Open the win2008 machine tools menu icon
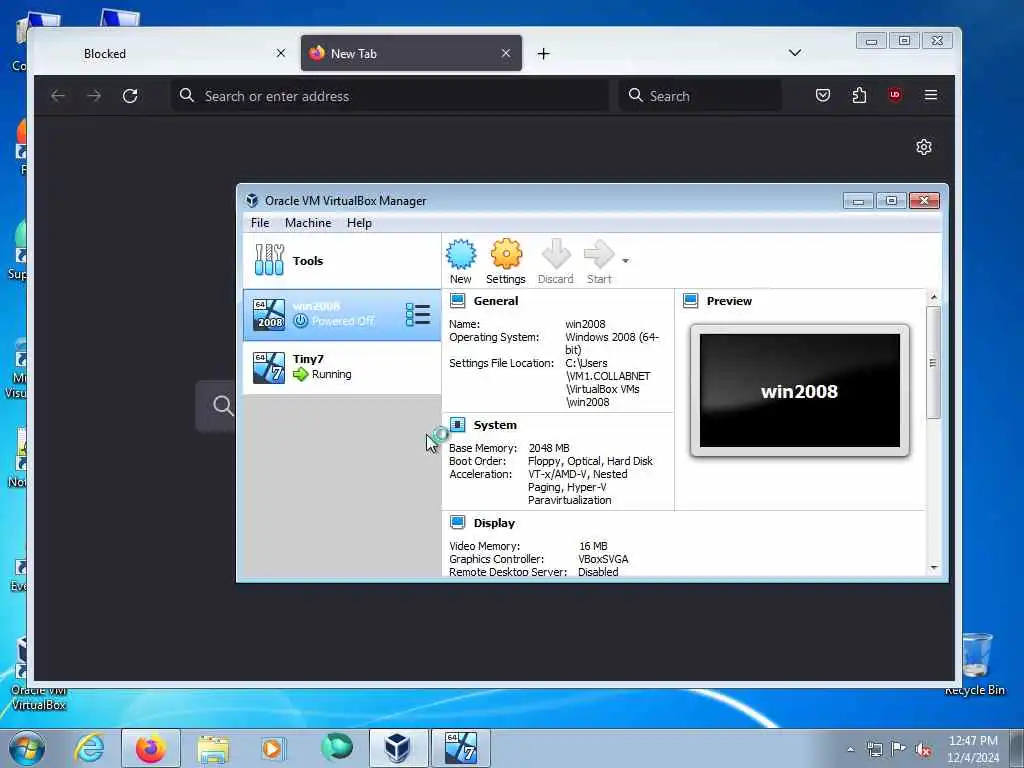 418,315
